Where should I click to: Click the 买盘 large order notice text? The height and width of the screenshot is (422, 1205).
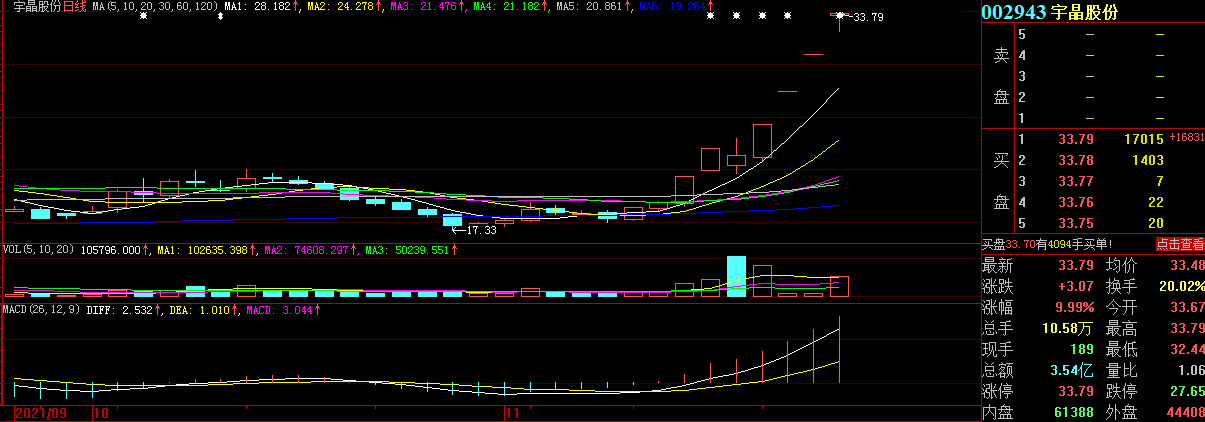(x=1060, y=244)
